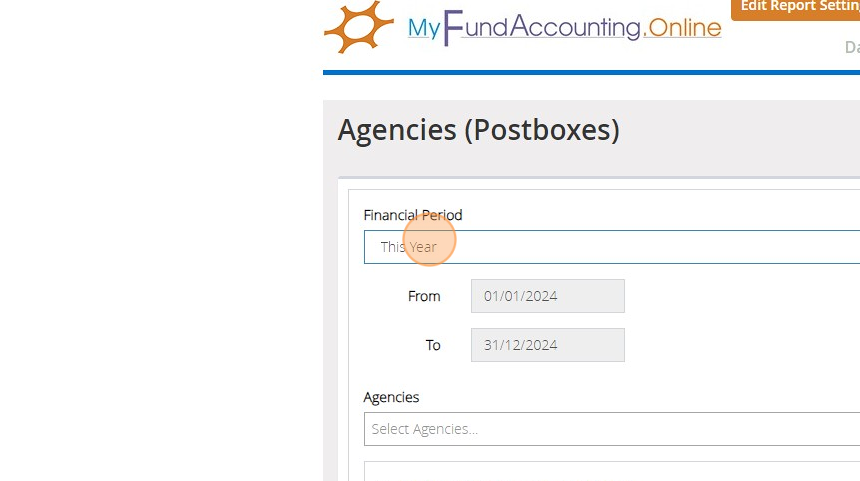Select the "This Year" value in period box

click(408, 246)
